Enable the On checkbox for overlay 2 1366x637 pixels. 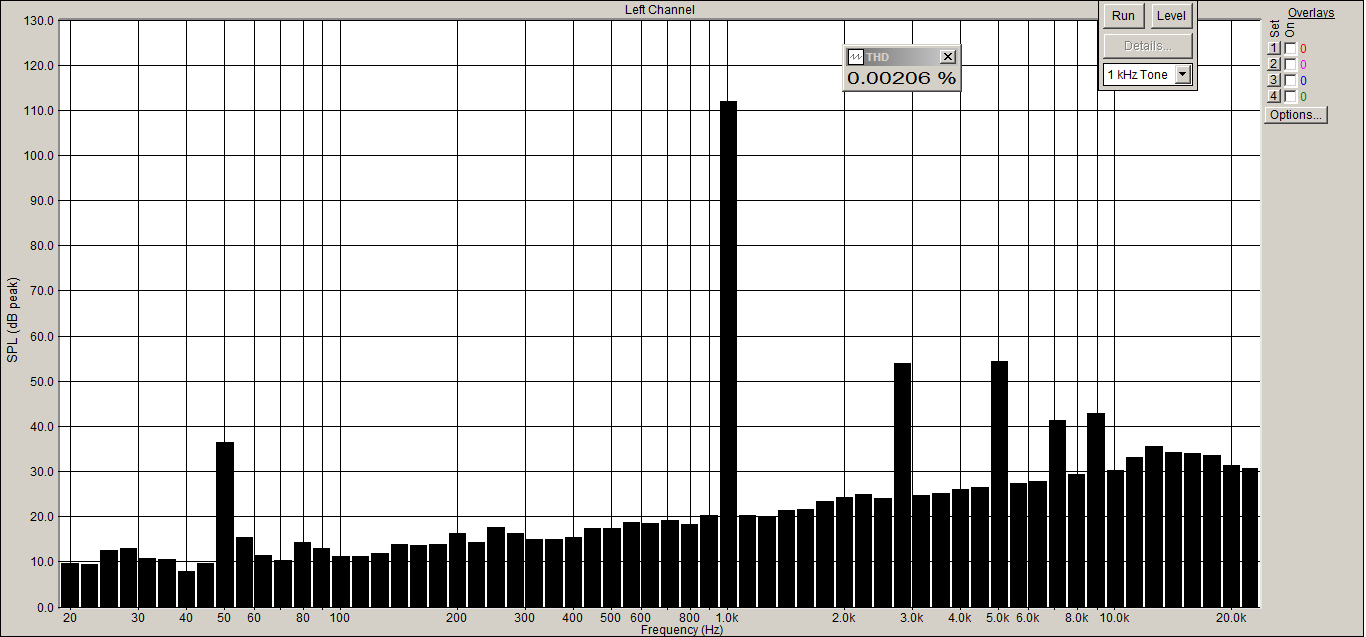pos(1290,64)
